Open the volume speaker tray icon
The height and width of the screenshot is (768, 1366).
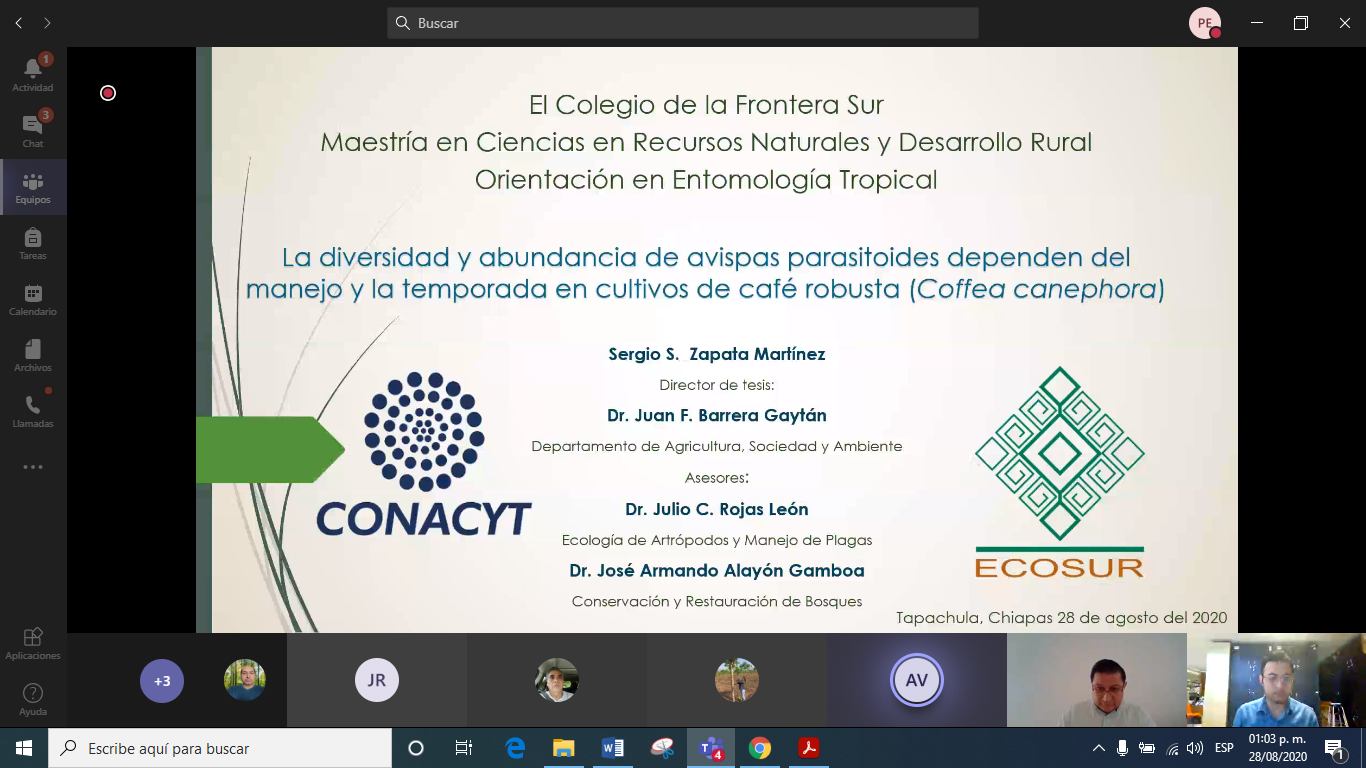click(1195, 748)
